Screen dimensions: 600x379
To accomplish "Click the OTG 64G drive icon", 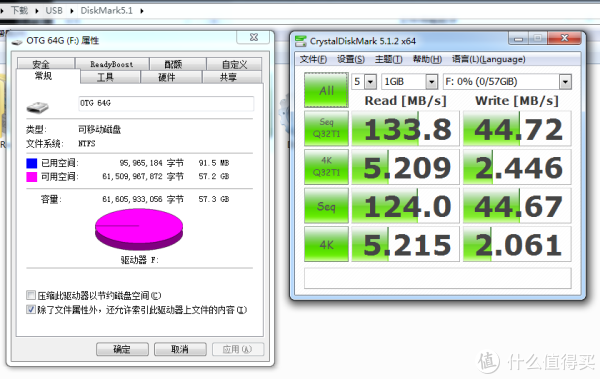I will (38, 107).
